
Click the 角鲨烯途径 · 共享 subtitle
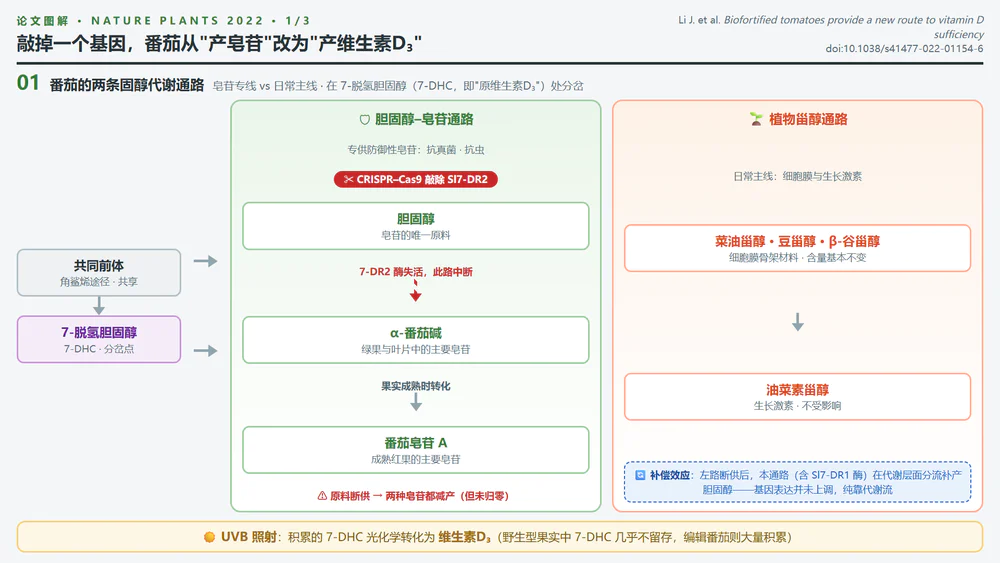(99, 282)
